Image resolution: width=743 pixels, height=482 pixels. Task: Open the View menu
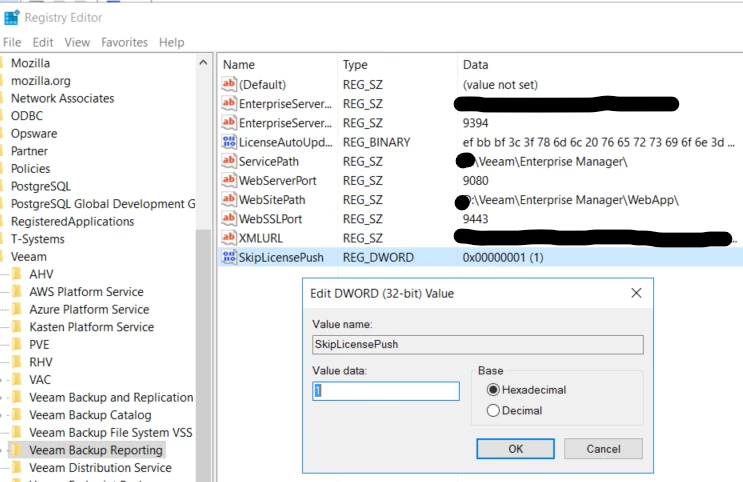77,42
